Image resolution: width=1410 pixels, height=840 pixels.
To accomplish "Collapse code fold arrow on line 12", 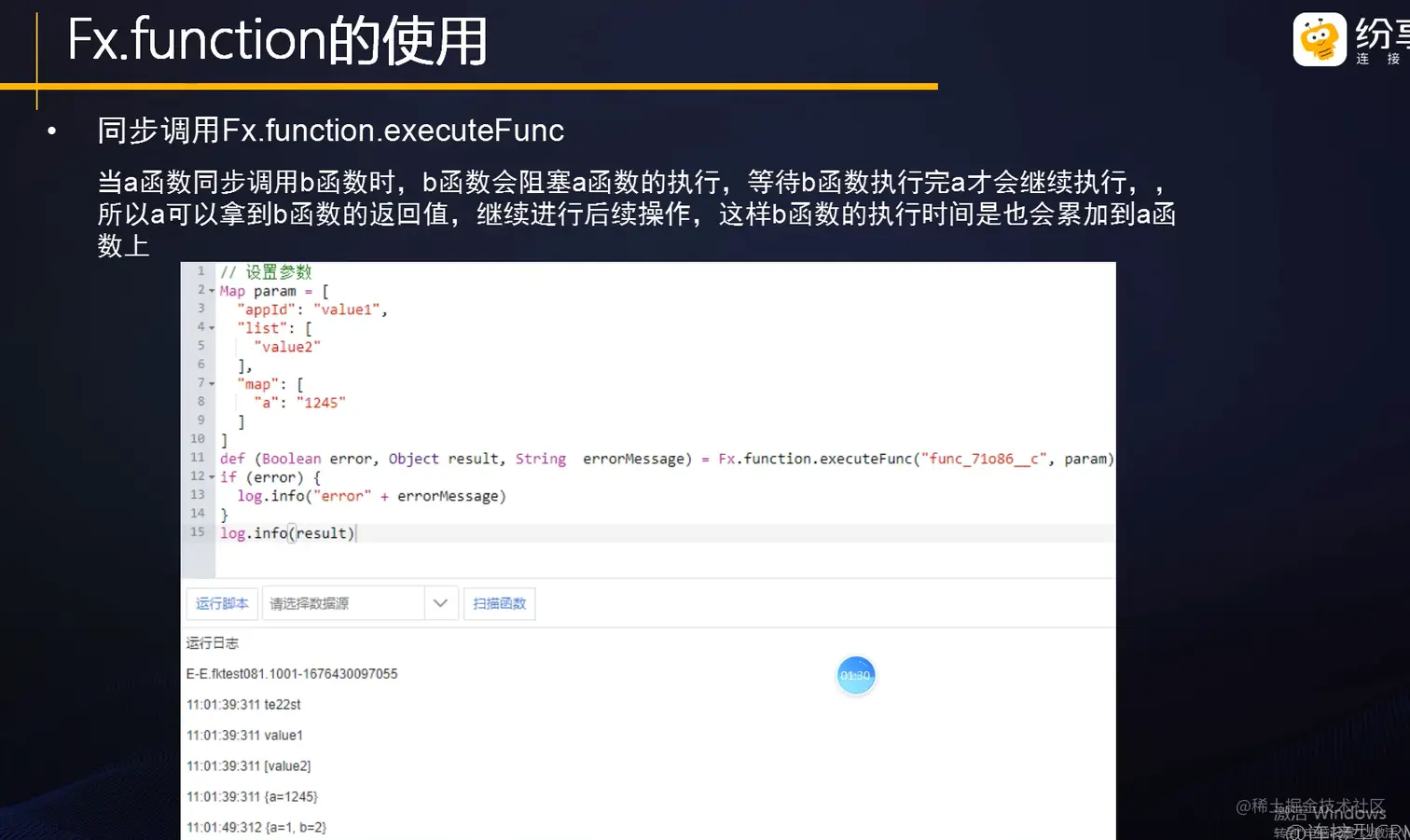I will coord(212,477).
